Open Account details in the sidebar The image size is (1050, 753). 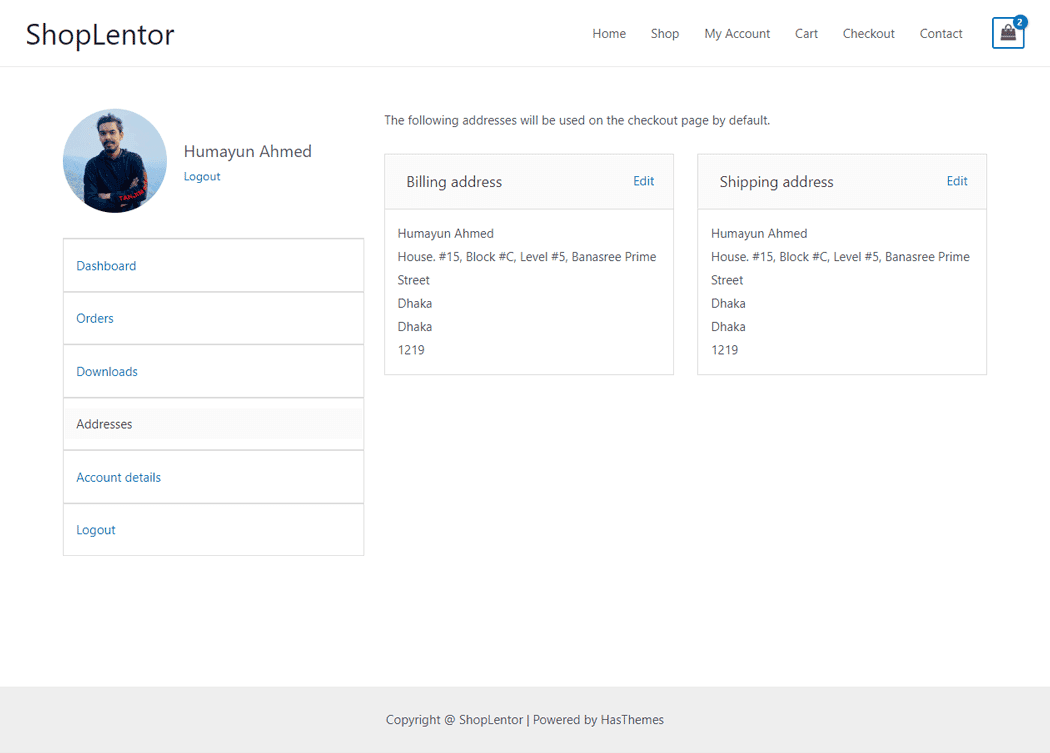pyautogui.click(x=118, y=478)
